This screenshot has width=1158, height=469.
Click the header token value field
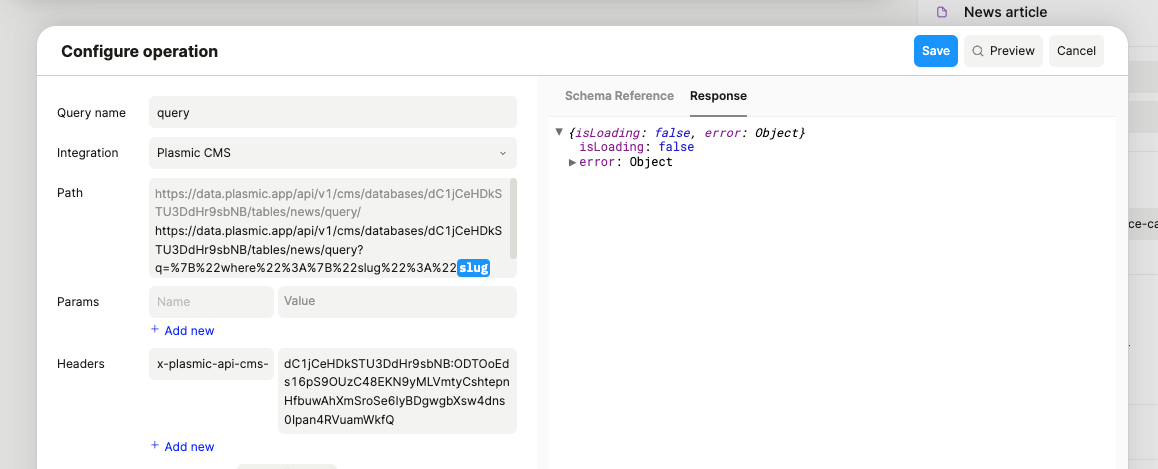(397, 391)
